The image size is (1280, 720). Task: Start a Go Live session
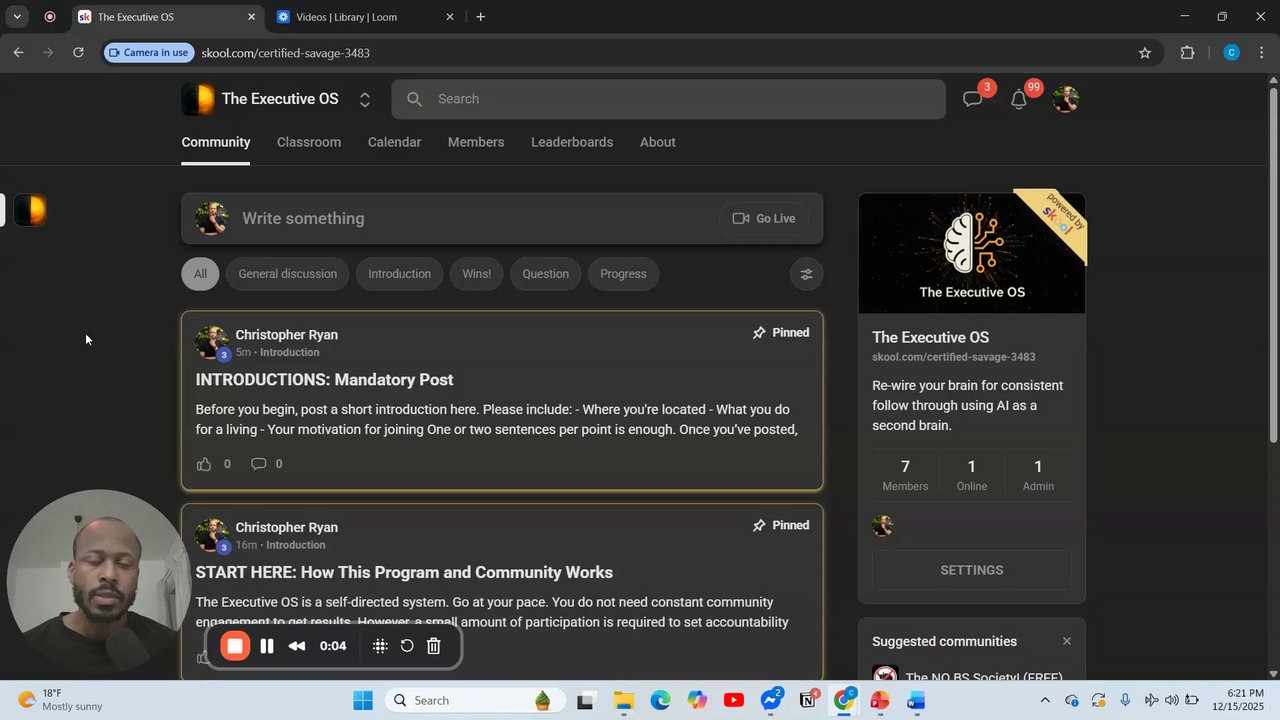click(x=763, y=218)
